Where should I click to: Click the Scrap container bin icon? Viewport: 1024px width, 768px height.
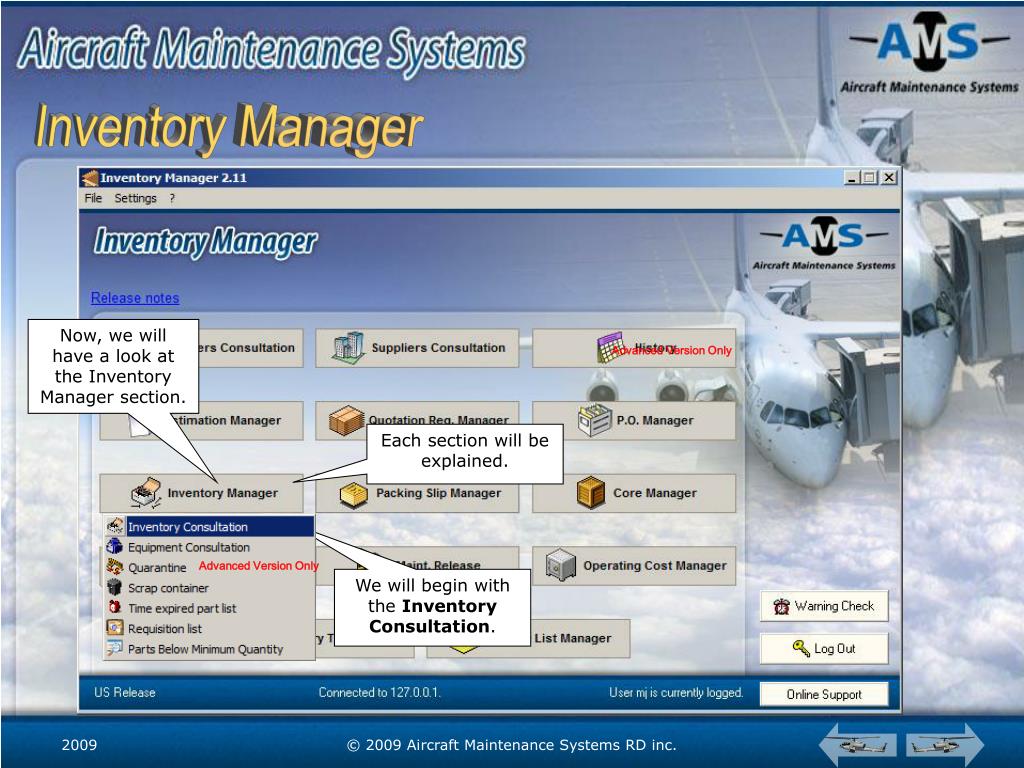click(115, 586)
